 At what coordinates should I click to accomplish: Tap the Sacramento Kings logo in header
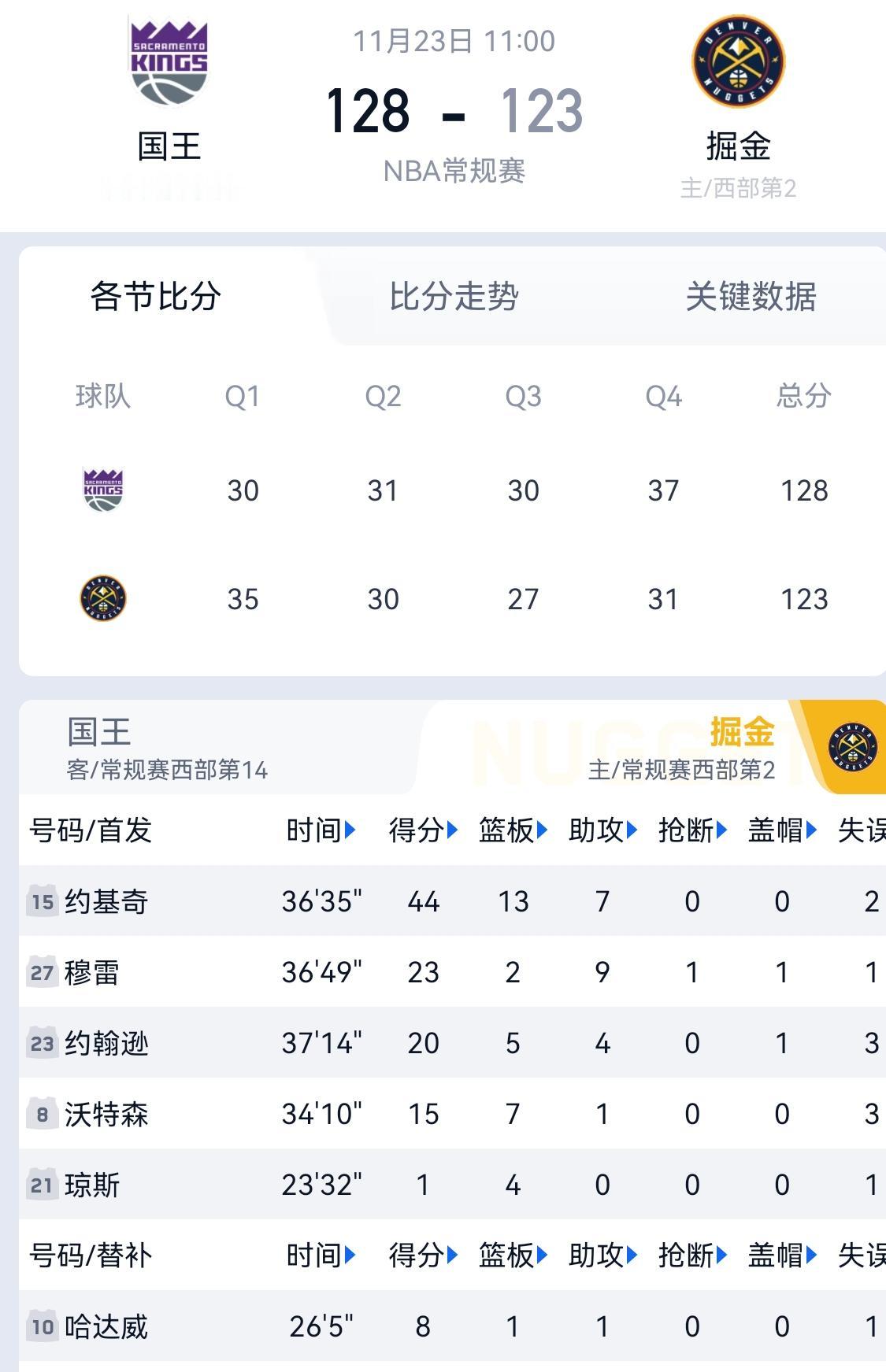coord(169,62)
